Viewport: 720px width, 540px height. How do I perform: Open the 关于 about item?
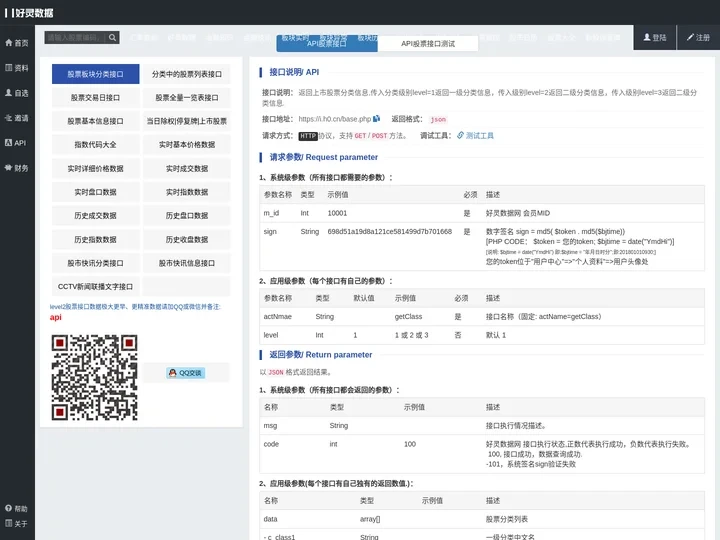click(17, 523)
